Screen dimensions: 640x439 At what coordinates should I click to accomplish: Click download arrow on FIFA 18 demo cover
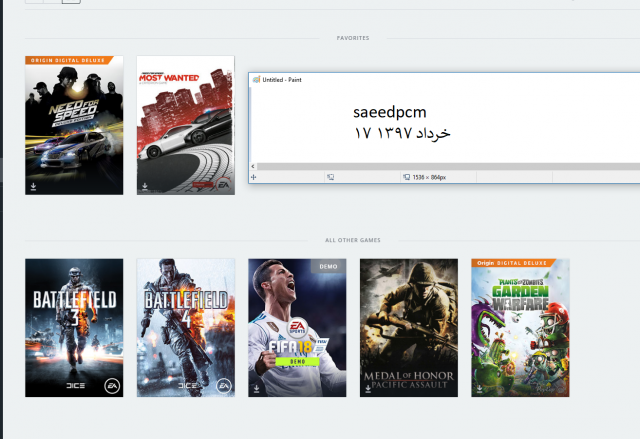(x=257, y=388)
